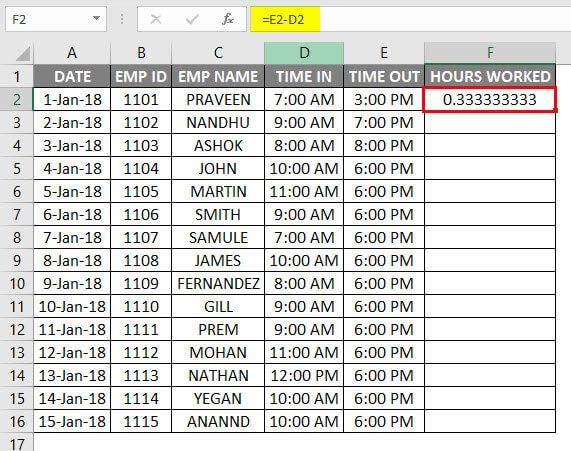Image resolution: width=571 pixels, height=451 pixels.
Task: Select the cell with PREM
Action: [218, 329]
